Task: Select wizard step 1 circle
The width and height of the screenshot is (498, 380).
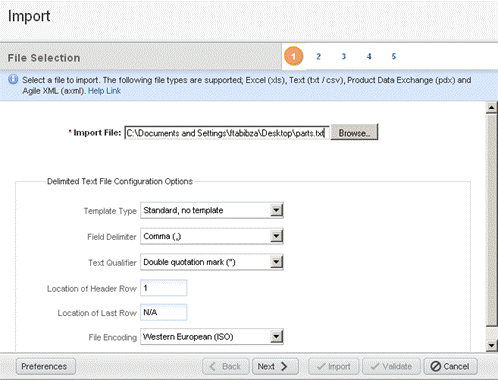Action: point(293,56)
